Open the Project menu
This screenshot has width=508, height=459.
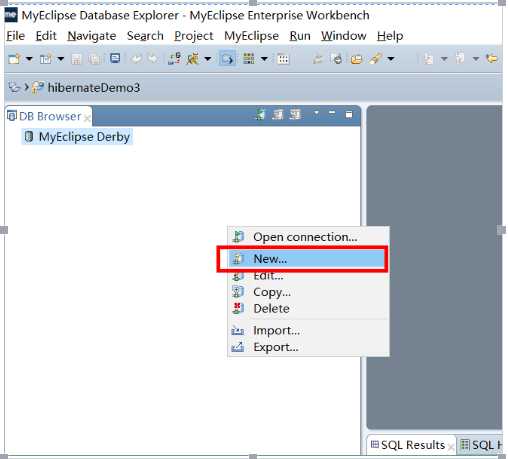pyautogui.click(x=194, y=36)
